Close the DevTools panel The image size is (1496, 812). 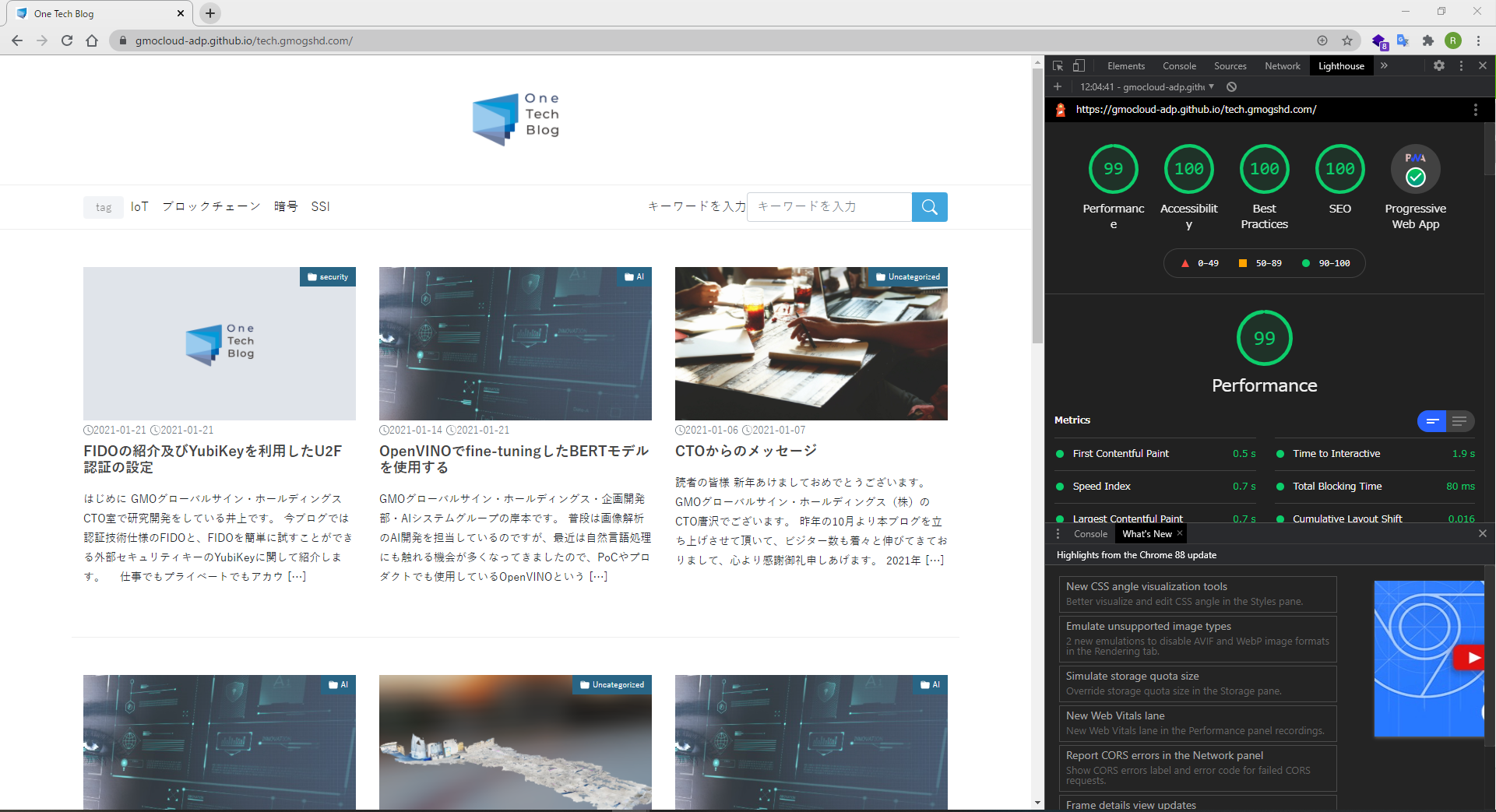pos(1483,66)
